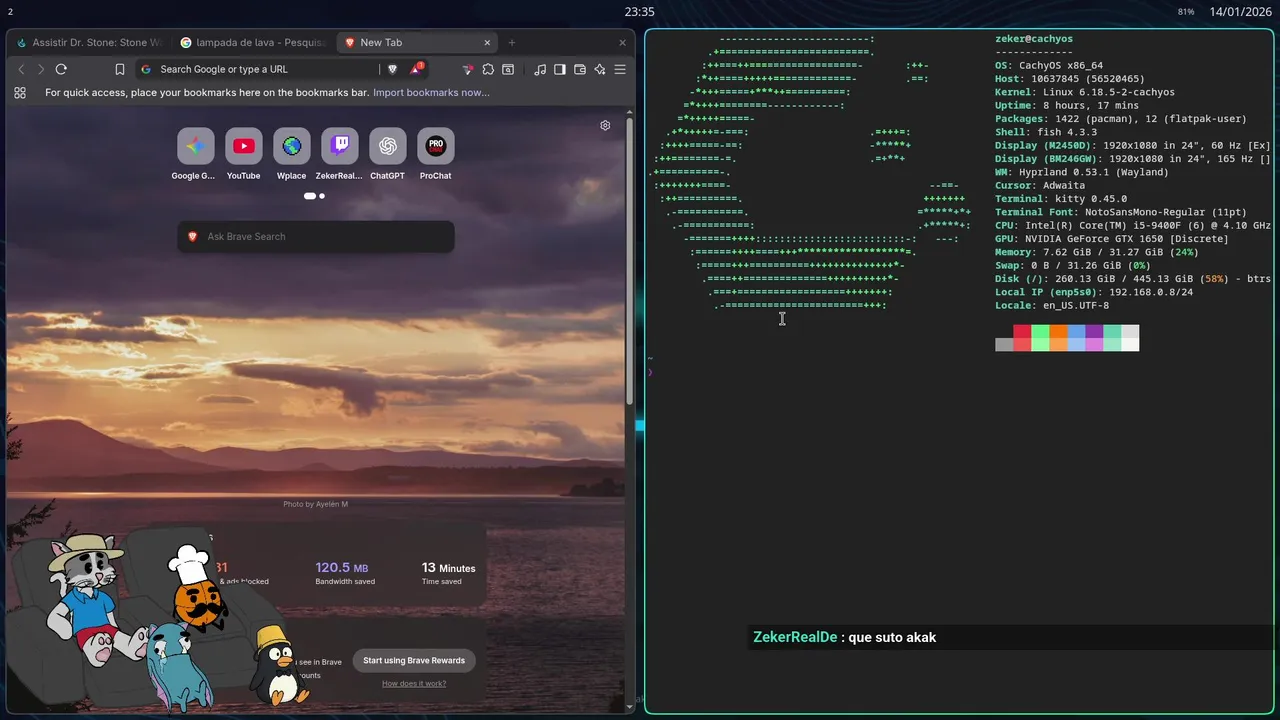Open Brave main hamburger menu
This screenshot has width=1280, height=720.
pos(620,69)
